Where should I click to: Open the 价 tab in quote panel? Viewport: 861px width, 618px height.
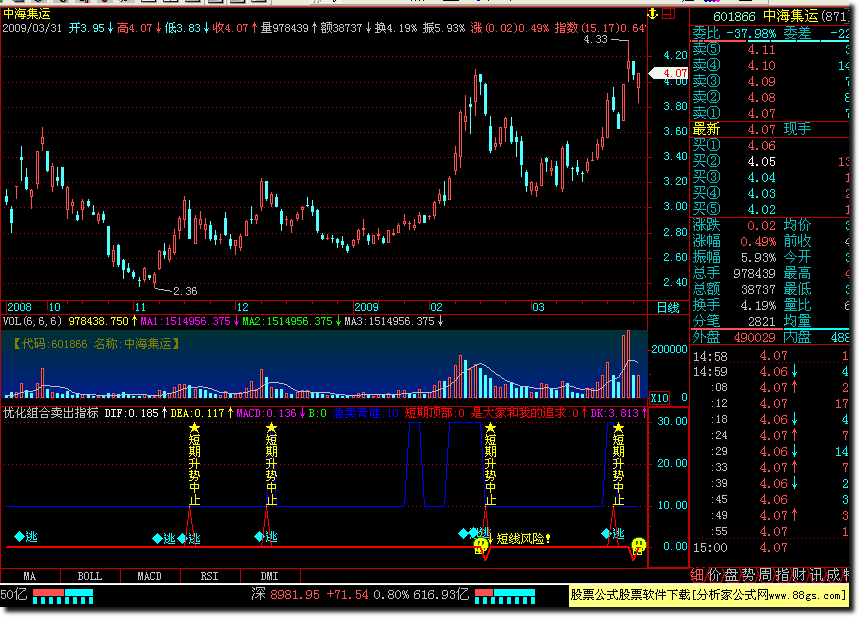click(714, 575)
